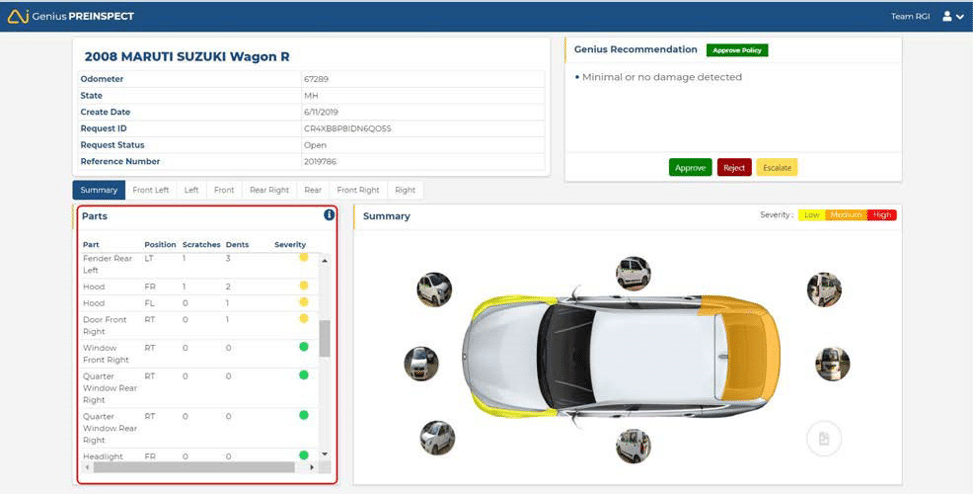This screenshot has width=973, height=494.
Task: Click the Approve Policy badge
Action: coord(737,50)
